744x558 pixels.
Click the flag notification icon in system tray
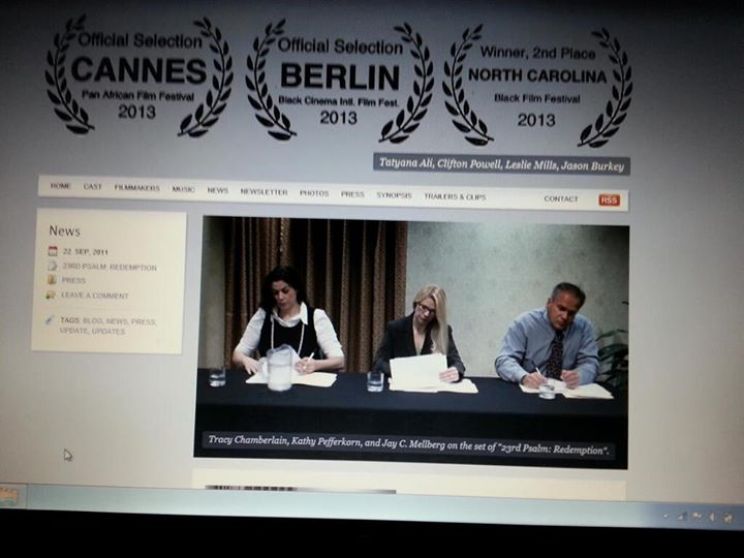pyautogui.click(x=697, y=516)
